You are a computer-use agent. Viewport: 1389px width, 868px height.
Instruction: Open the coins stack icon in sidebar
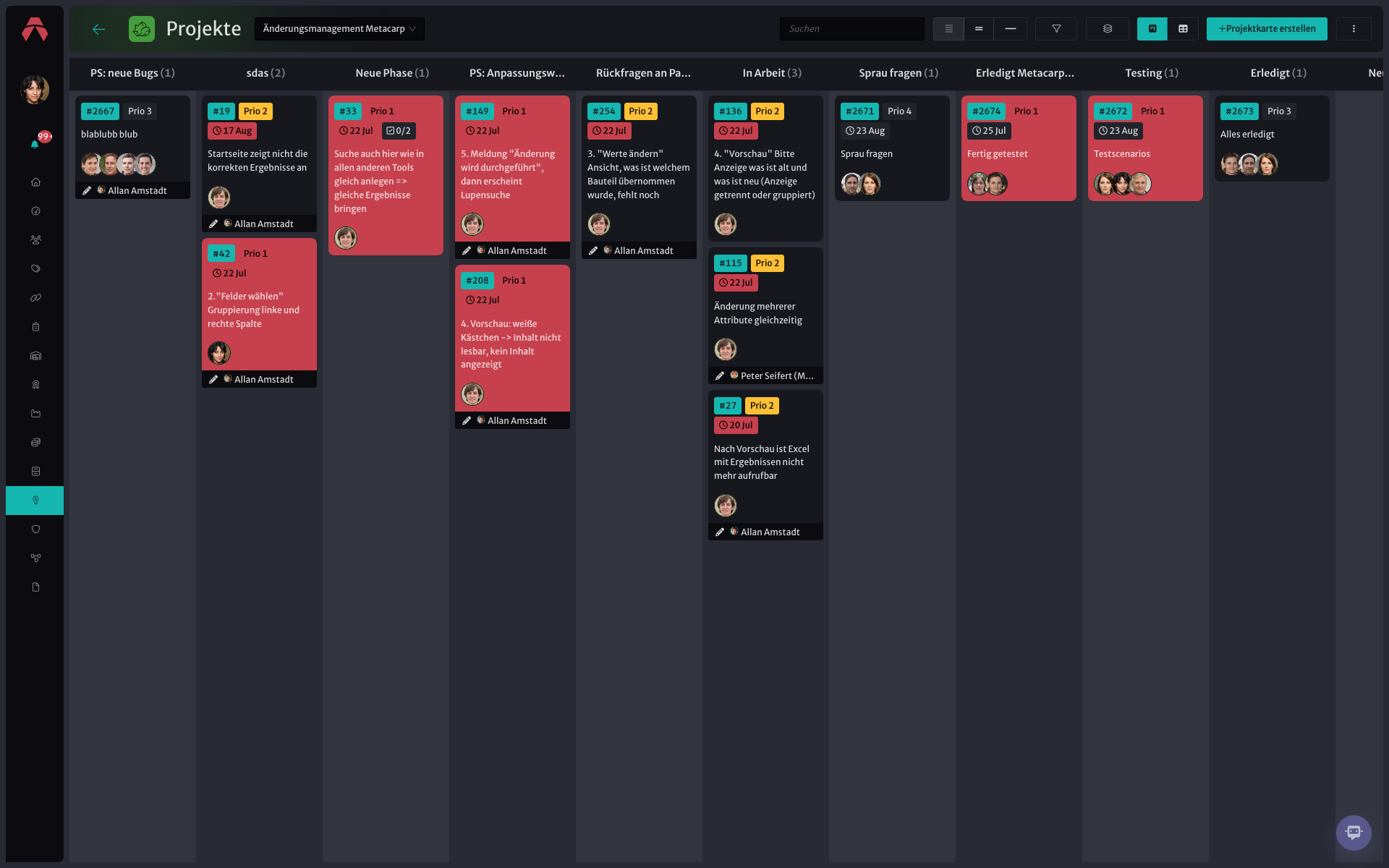(35, 443)
